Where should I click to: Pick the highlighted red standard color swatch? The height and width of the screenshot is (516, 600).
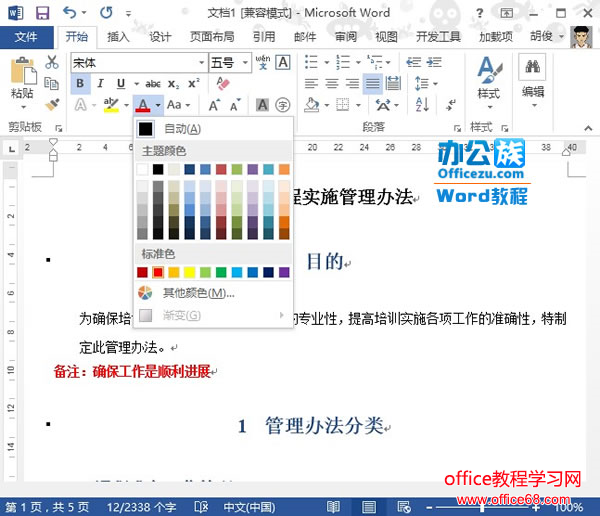coord(158,272)
